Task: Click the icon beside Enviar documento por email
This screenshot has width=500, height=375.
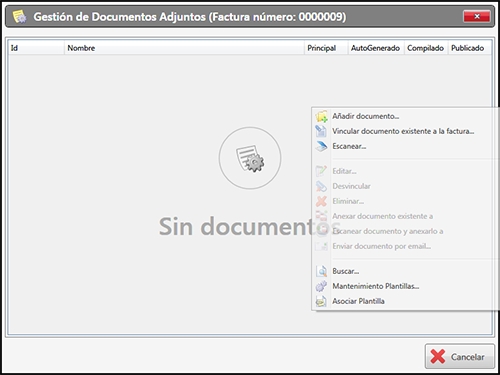Action: click(x=321, y=246)
